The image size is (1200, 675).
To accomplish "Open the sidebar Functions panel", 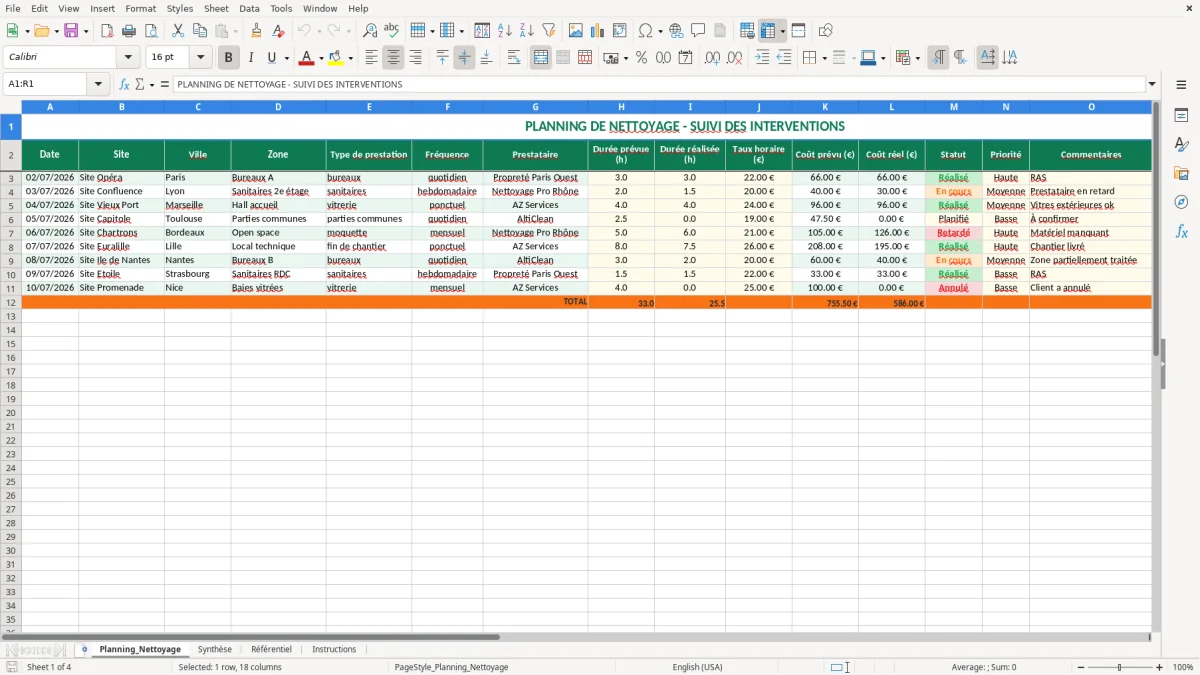I will pyautogui.click(x=1181, y=231).
